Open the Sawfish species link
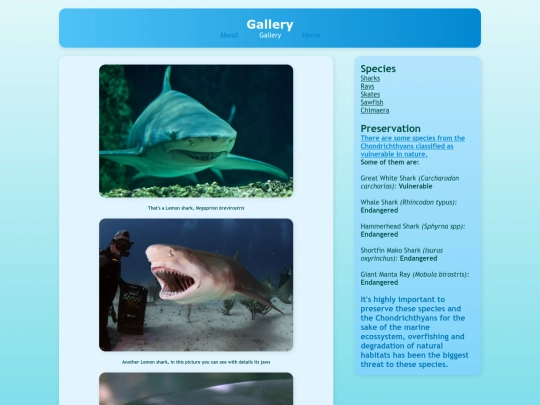 [x=372, y=102]
